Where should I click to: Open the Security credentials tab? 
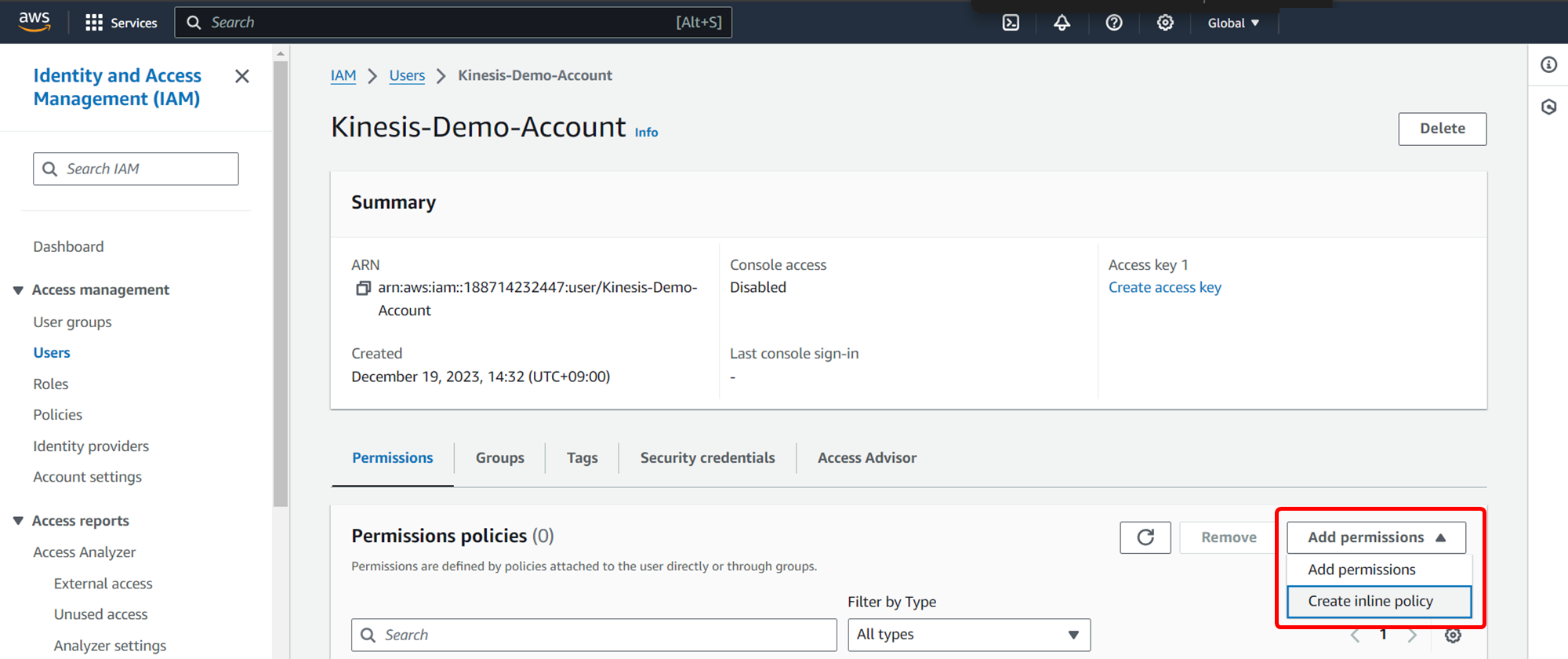click(x=707, y=458)
